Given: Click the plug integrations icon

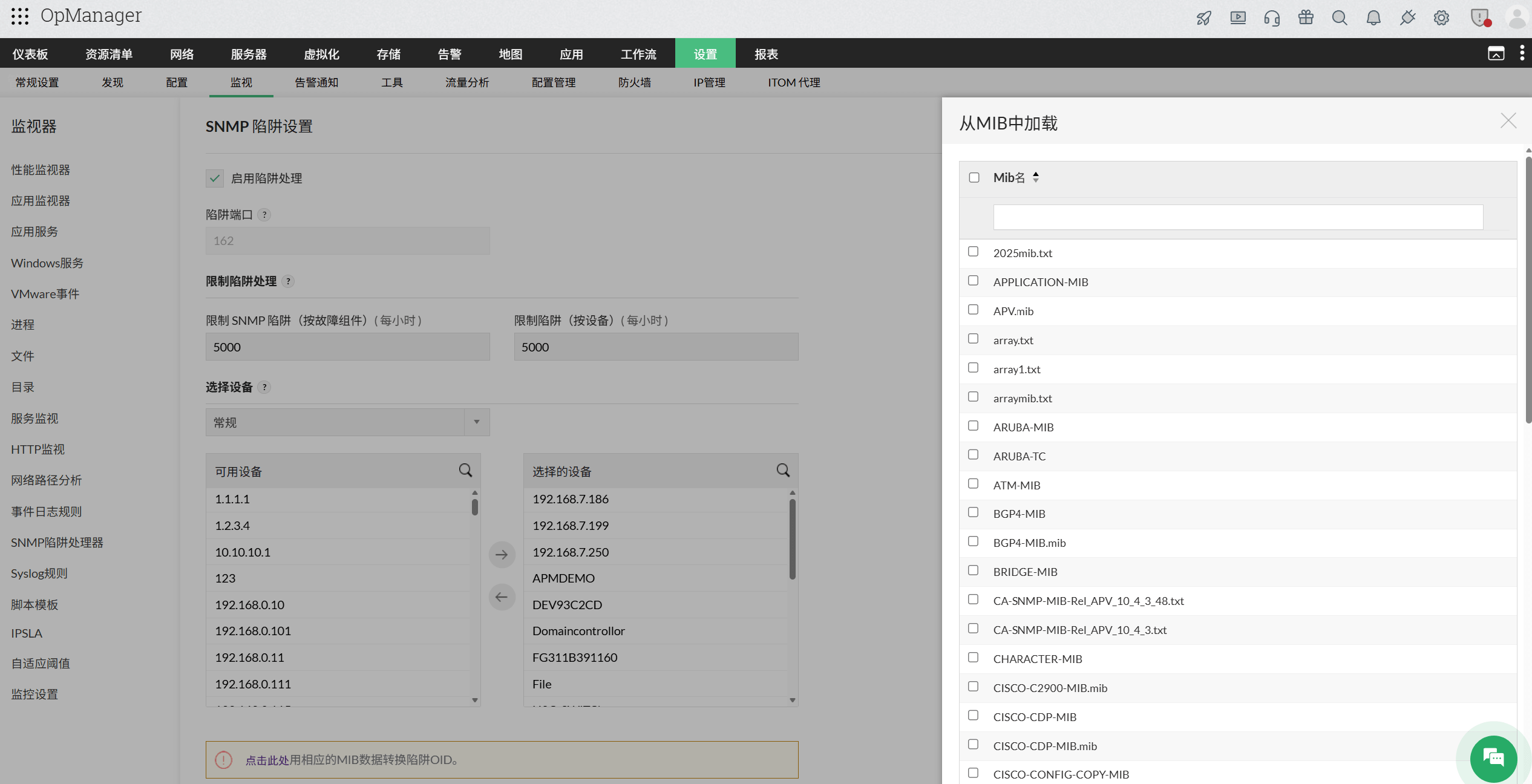Looking at the screenshot, I should point(1407,18).
